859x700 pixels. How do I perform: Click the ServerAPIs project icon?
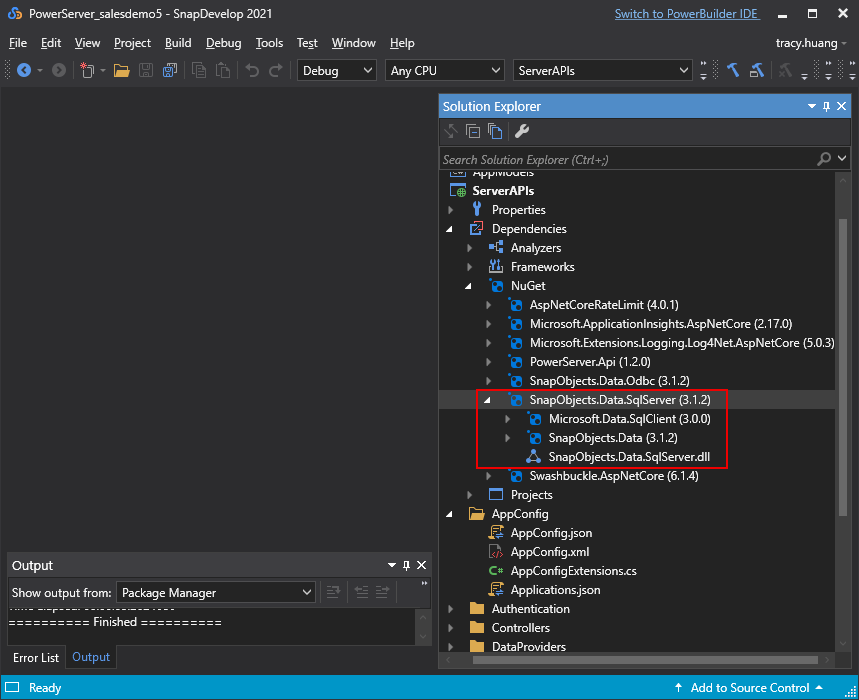457,191
